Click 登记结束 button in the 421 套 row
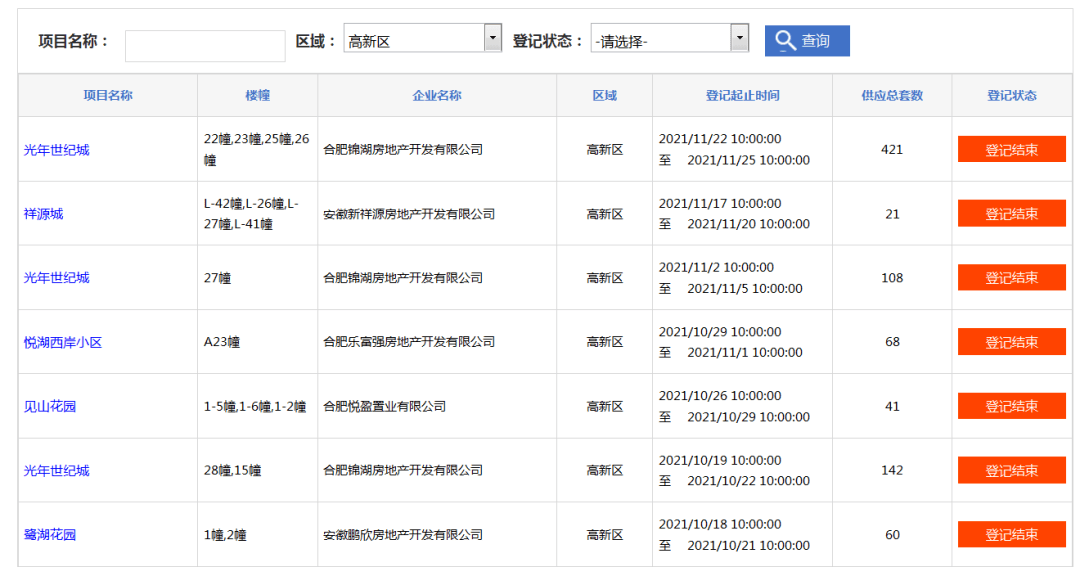The width and height of the screenshot is (1080, 567). pos(1011,150)
